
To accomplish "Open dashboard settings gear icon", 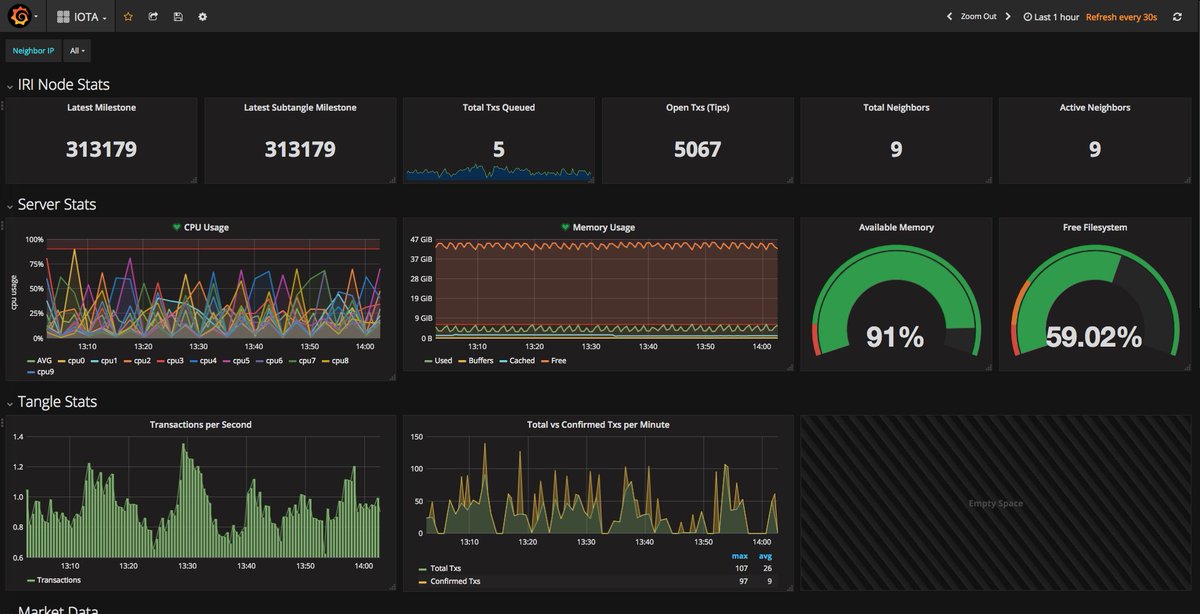I will (x=203, y=17).
